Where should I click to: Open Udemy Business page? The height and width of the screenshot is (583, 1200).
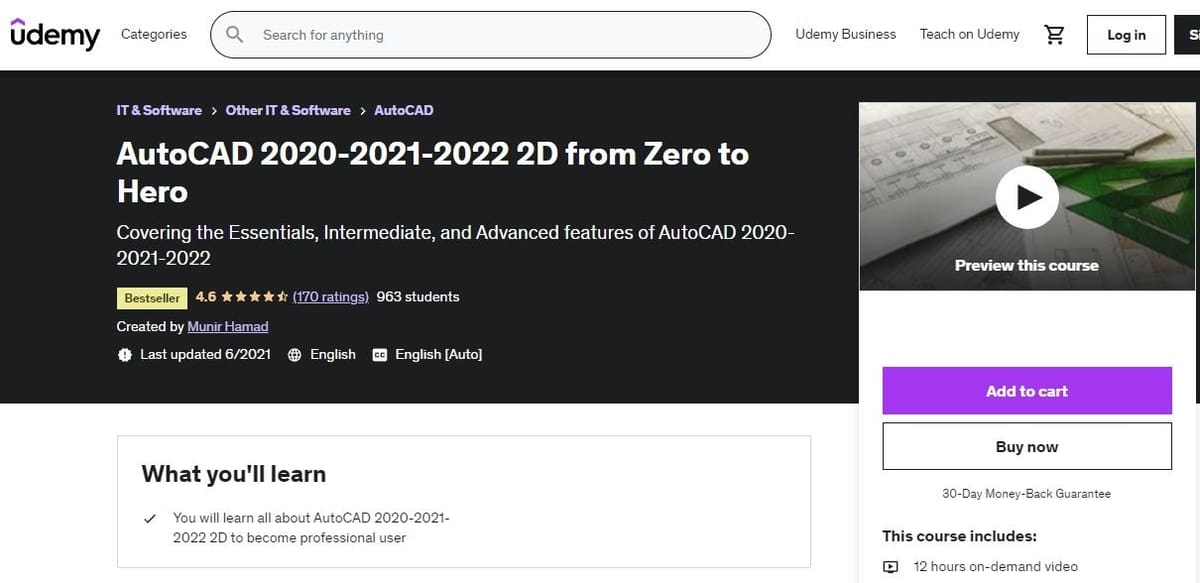[846, 34]
